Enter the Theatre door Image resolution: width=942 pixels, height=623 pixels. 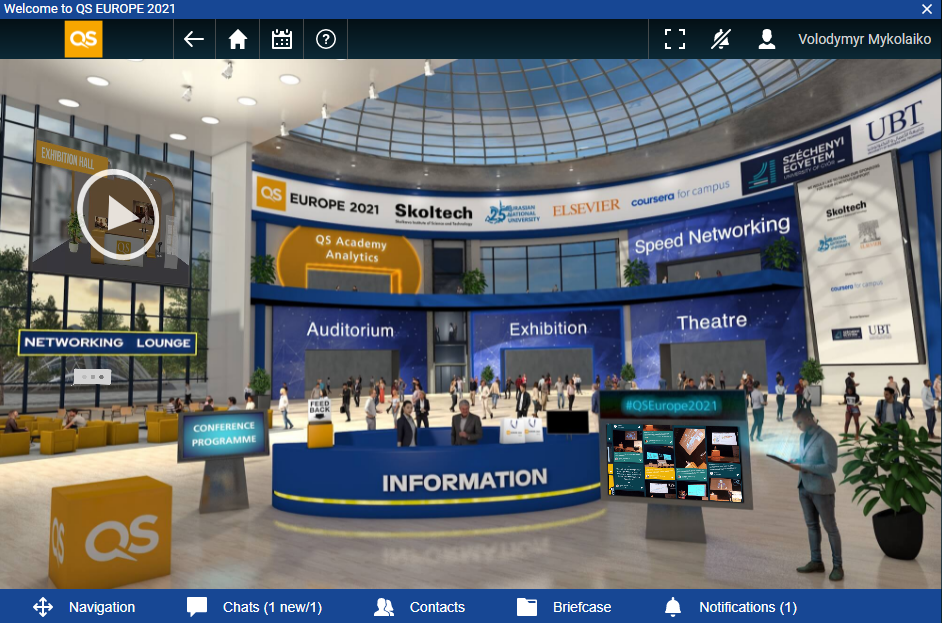coord(713,363)
